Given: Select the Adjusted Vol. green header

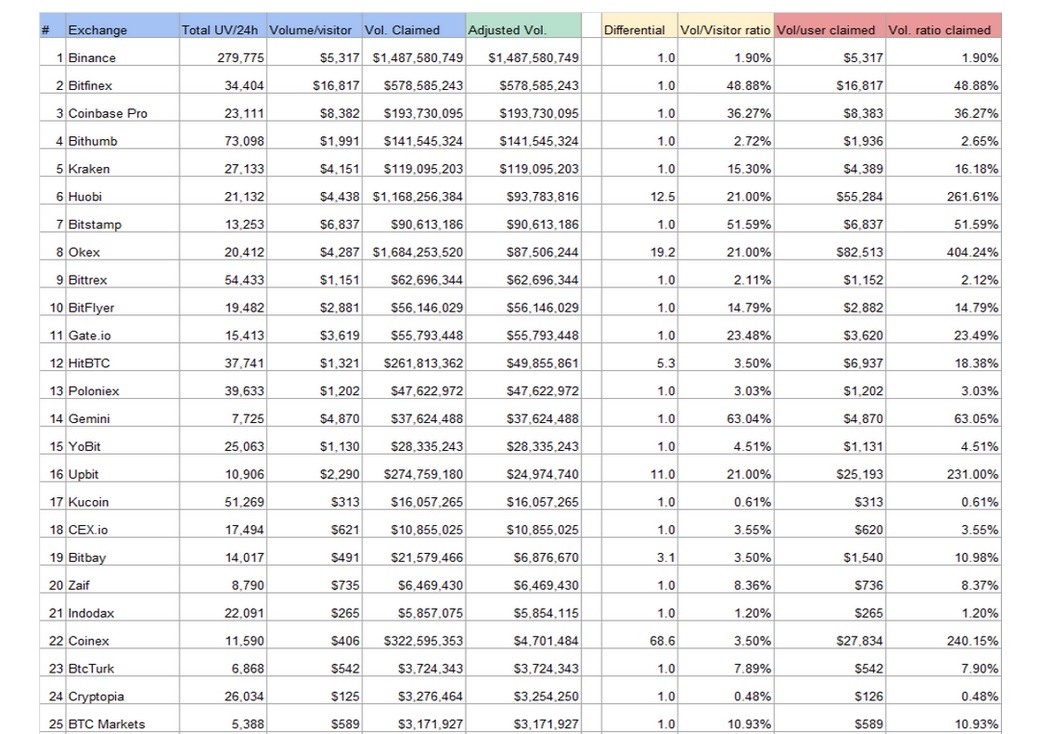Looking at the screenshot, I should (523, 25).
